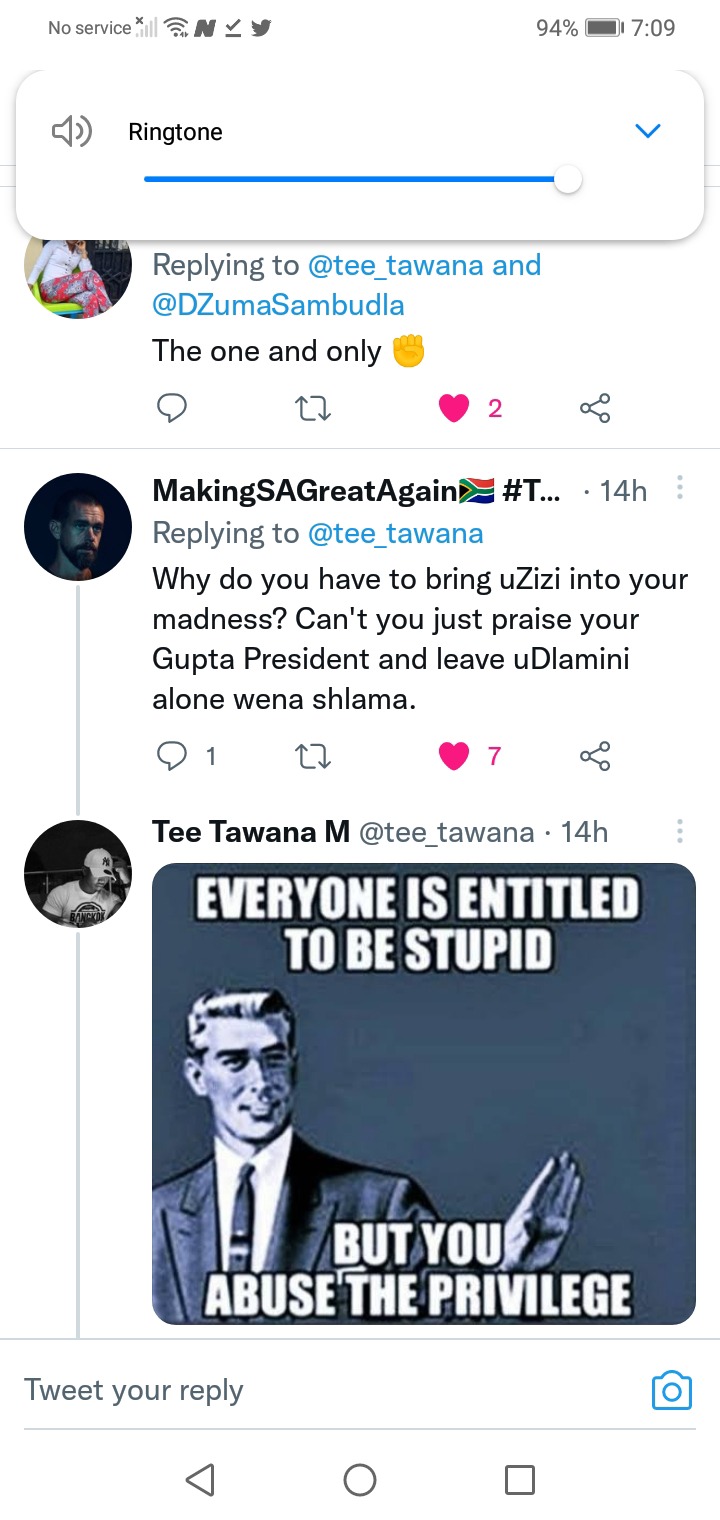Share the "The one and only" tweet
Viewport: 720px width, 1520px height.
point(595,408)
